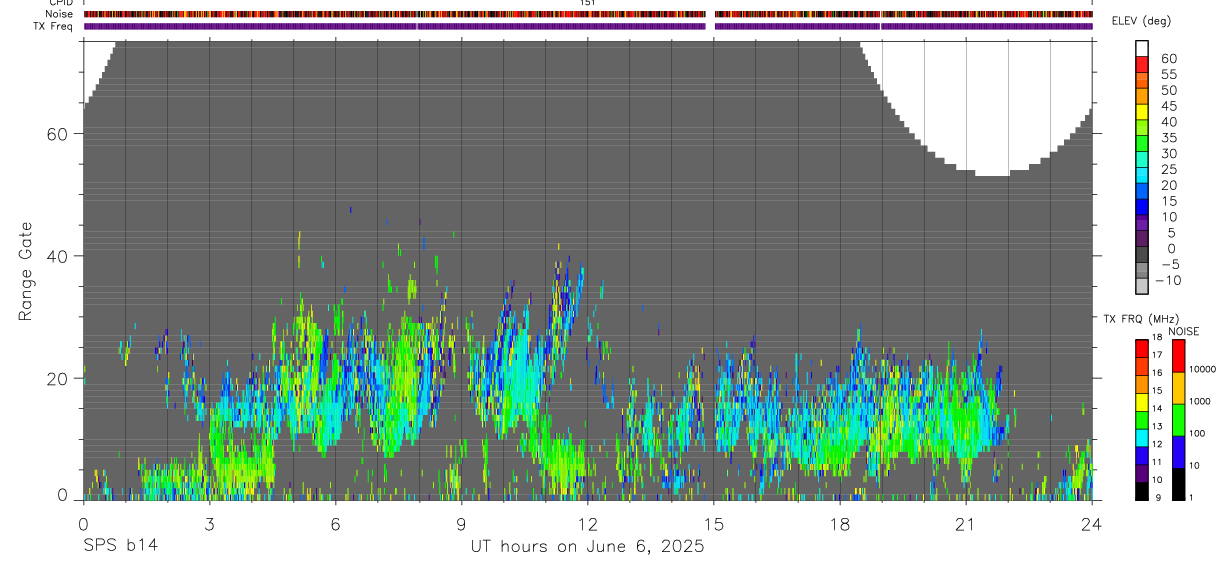This screenshot has width=1228, height=567.
Task: Click the cyan 25-degree elevation color band
Action: (x=1142, y=175)
